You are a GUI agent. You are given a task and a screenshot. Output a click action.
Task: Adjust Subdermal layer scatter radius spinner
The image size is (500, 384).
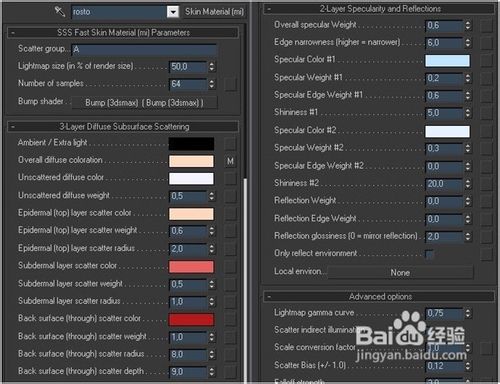[x=212, y=302]
